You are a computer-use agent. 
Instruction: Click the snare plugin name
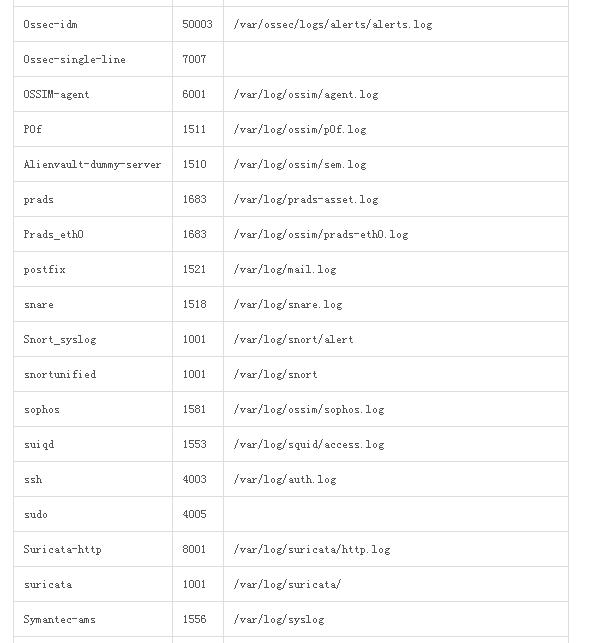pos(39,305)
